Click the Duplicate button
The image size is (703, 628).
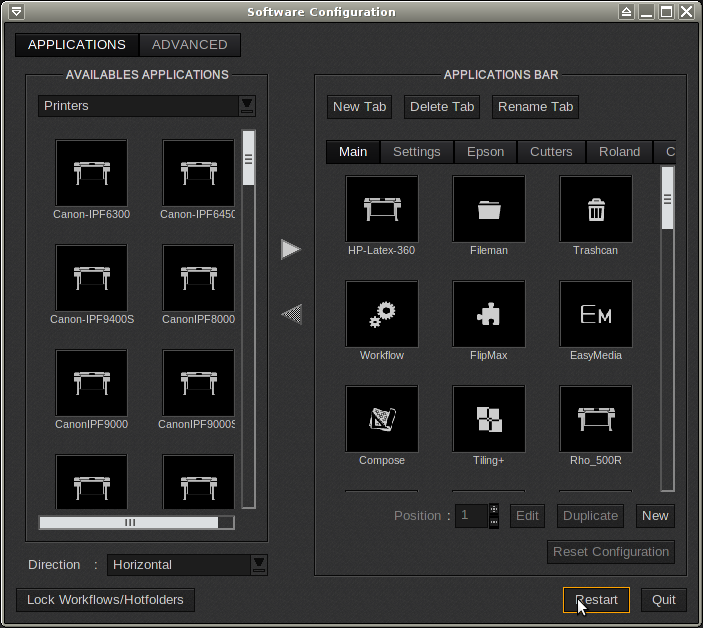(590, 516)
